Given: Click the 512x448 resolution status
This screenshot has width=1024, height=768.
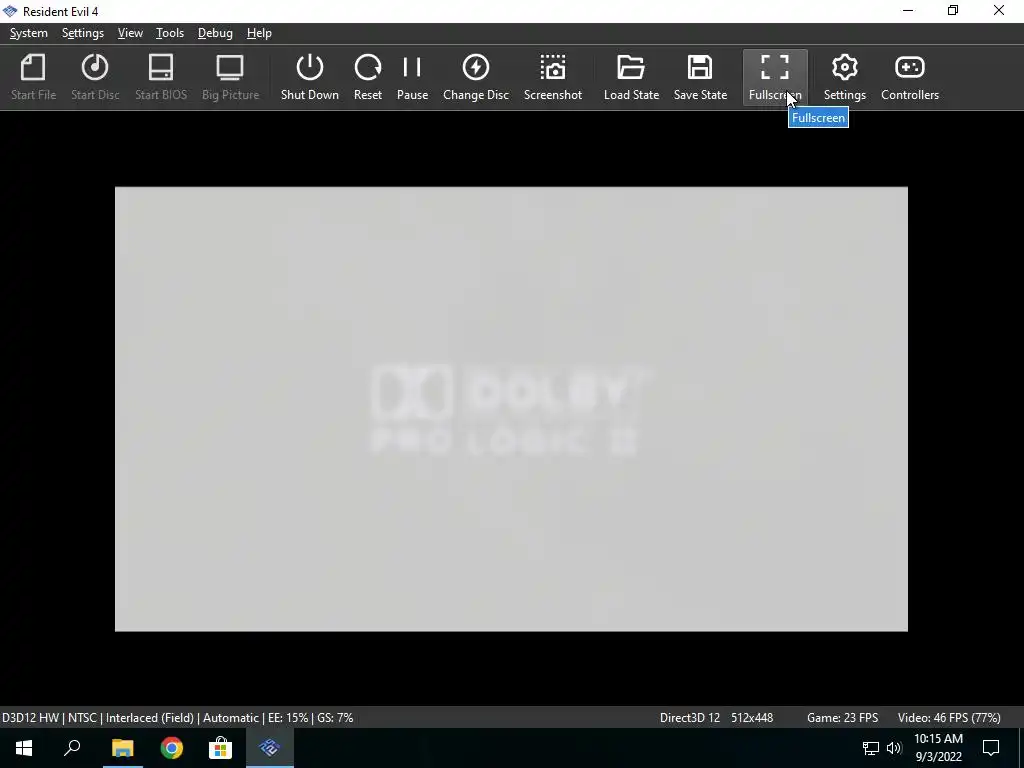Looking at the screenshot, I should (x=752, y=718).
